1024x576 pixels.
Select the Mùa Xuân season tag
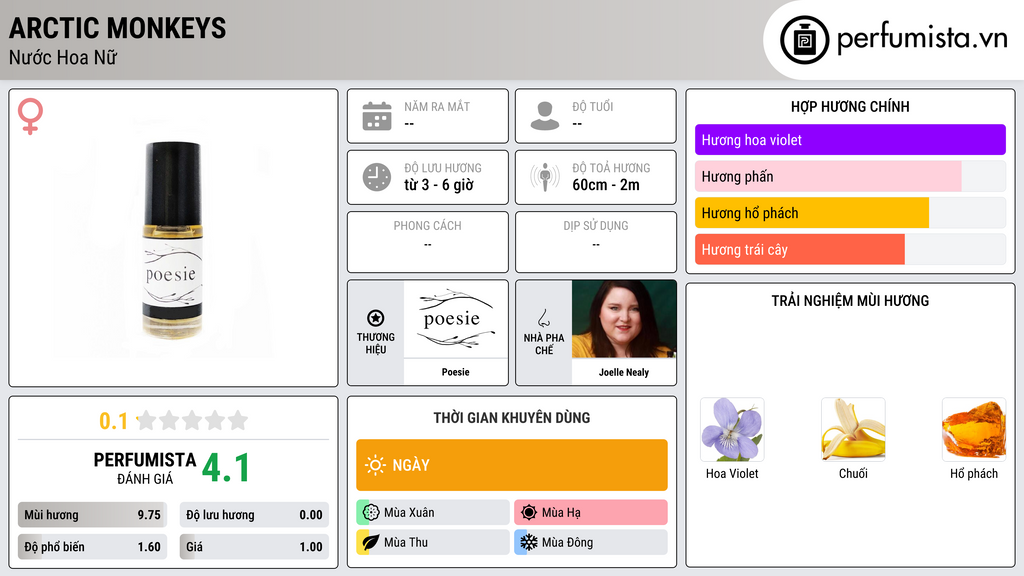(433, 513)
